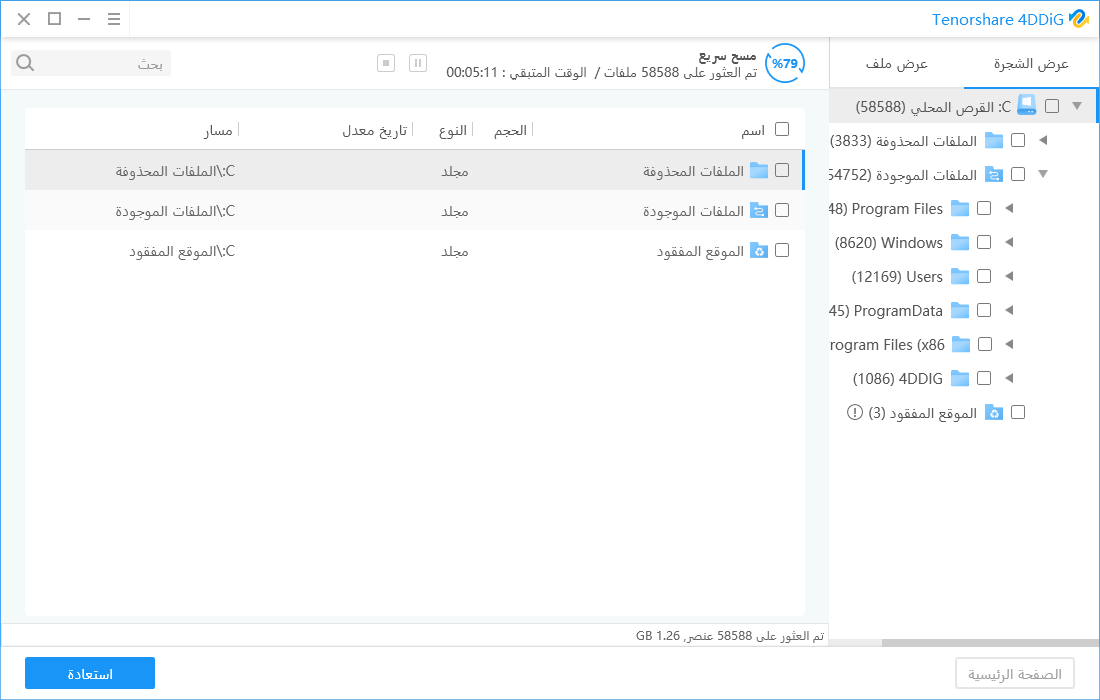
Task: Click the الصفحة الرئيسية home button
Action: click(1014, 674)
